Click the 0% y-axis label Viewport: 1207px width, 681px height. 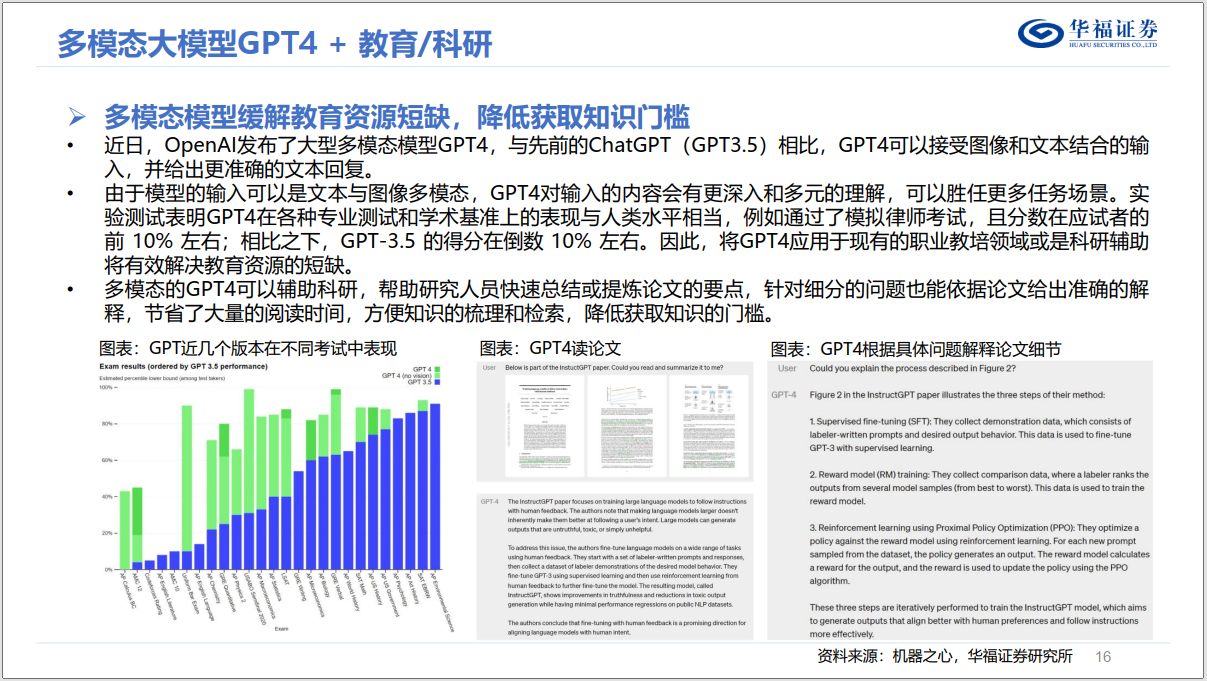(108, 569)
